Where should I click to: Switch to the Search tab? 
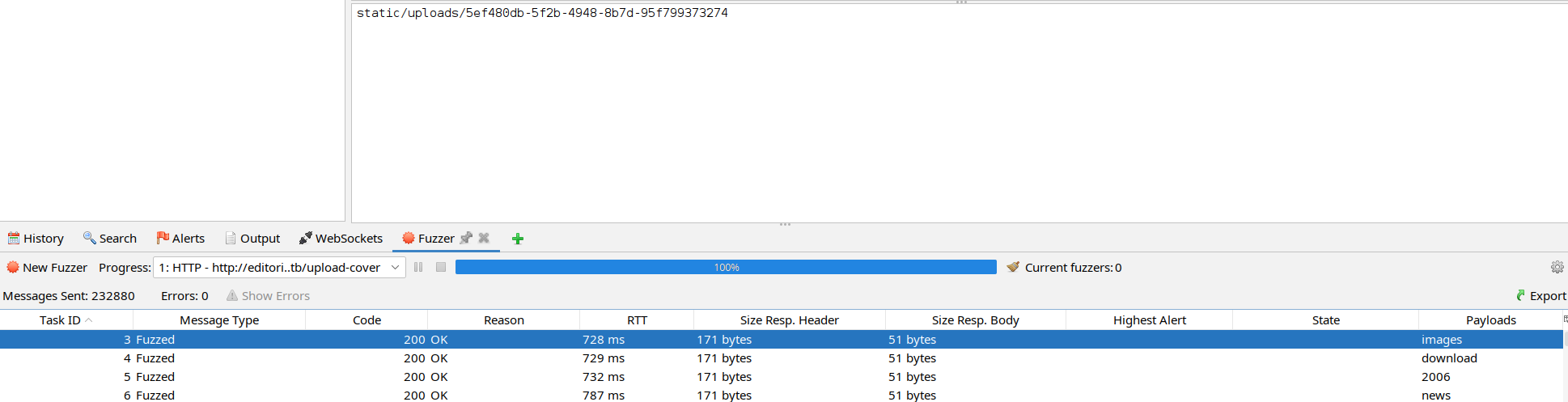pyautogui.click(x=109, y=239)
